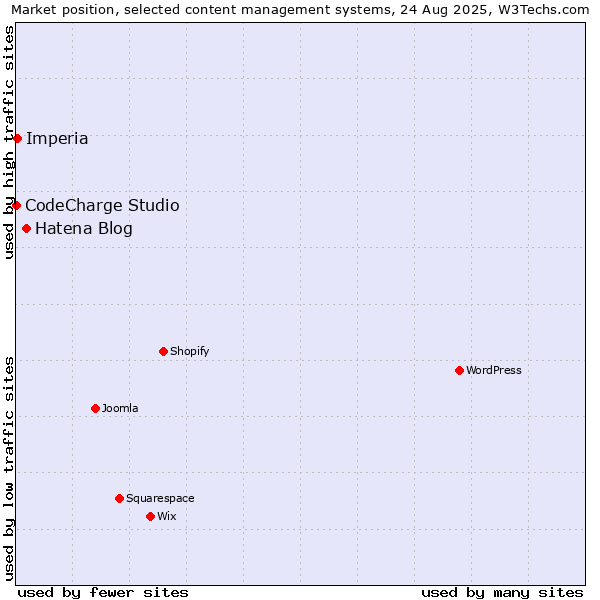
Task: Select the Wix label
Action: [166, 516]
